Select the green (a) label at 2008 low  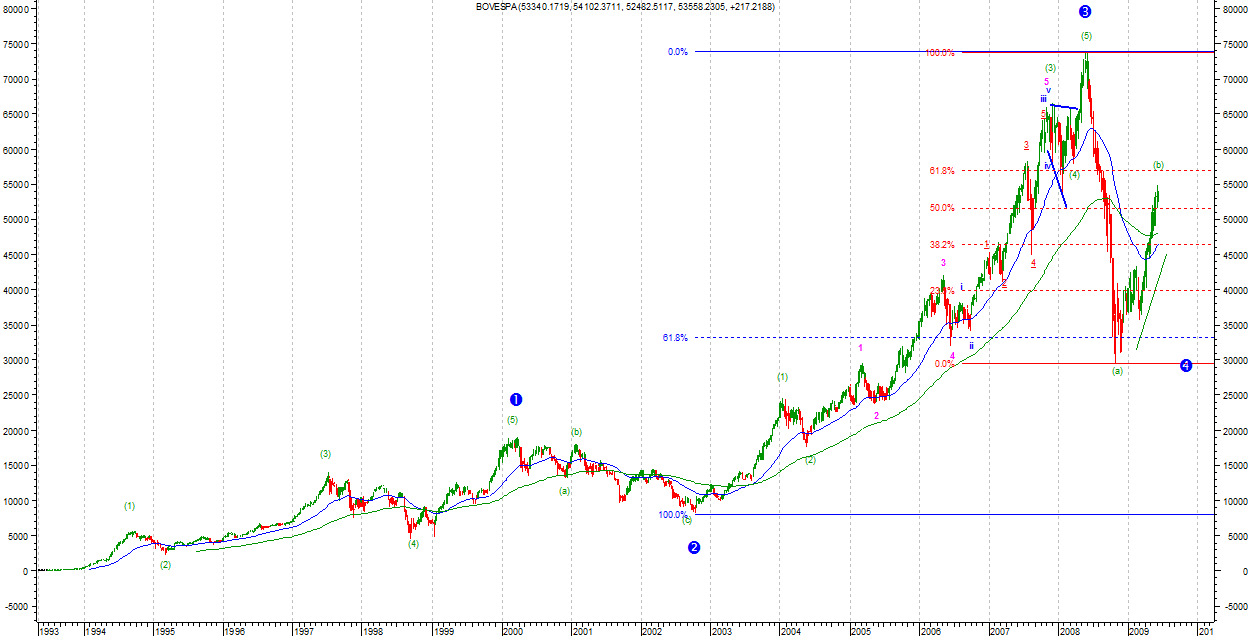1118,371
